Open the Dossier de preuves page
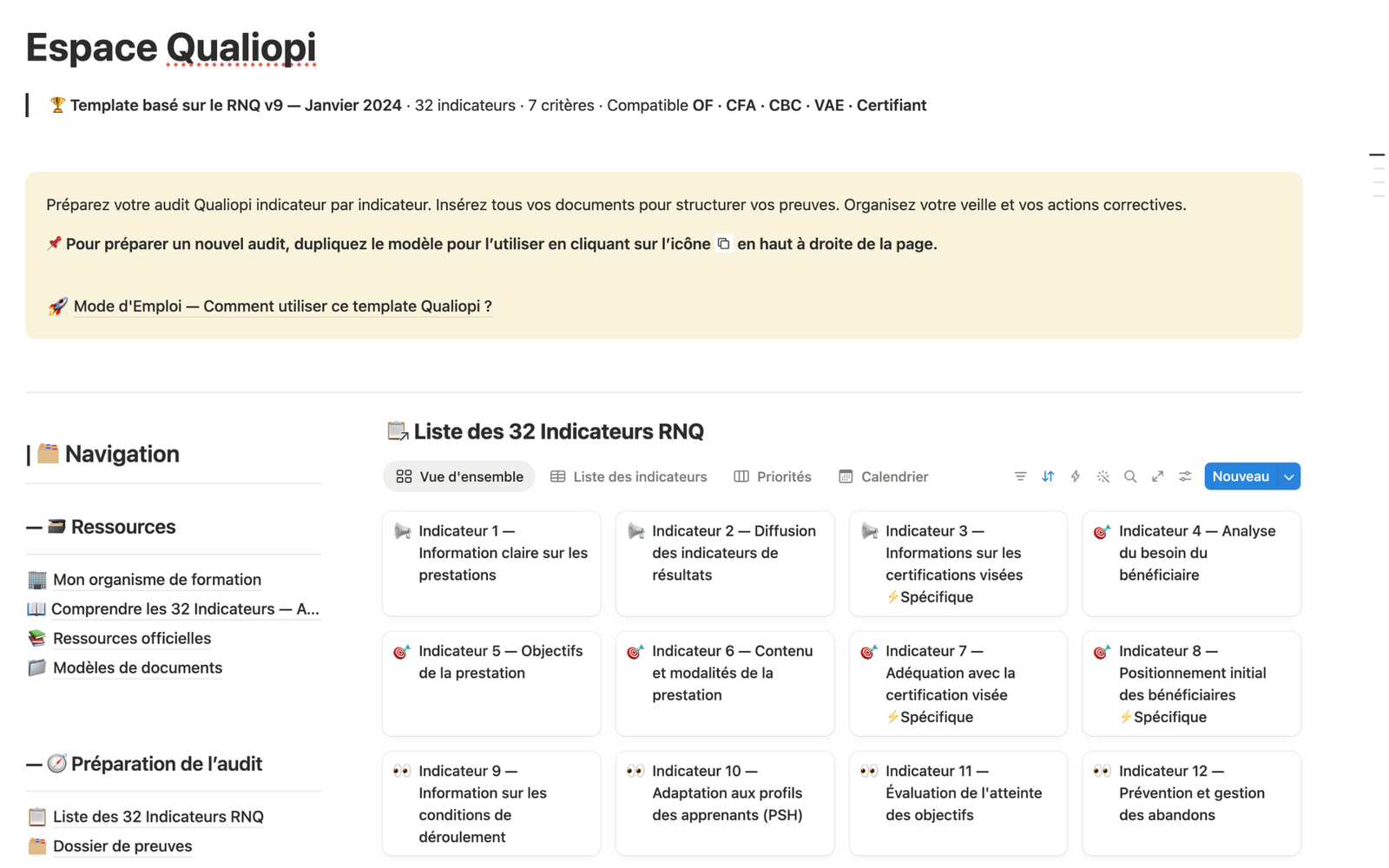The width and height of the screenshot is (1389, 868). pyautogui.click(x=122, y=845)
